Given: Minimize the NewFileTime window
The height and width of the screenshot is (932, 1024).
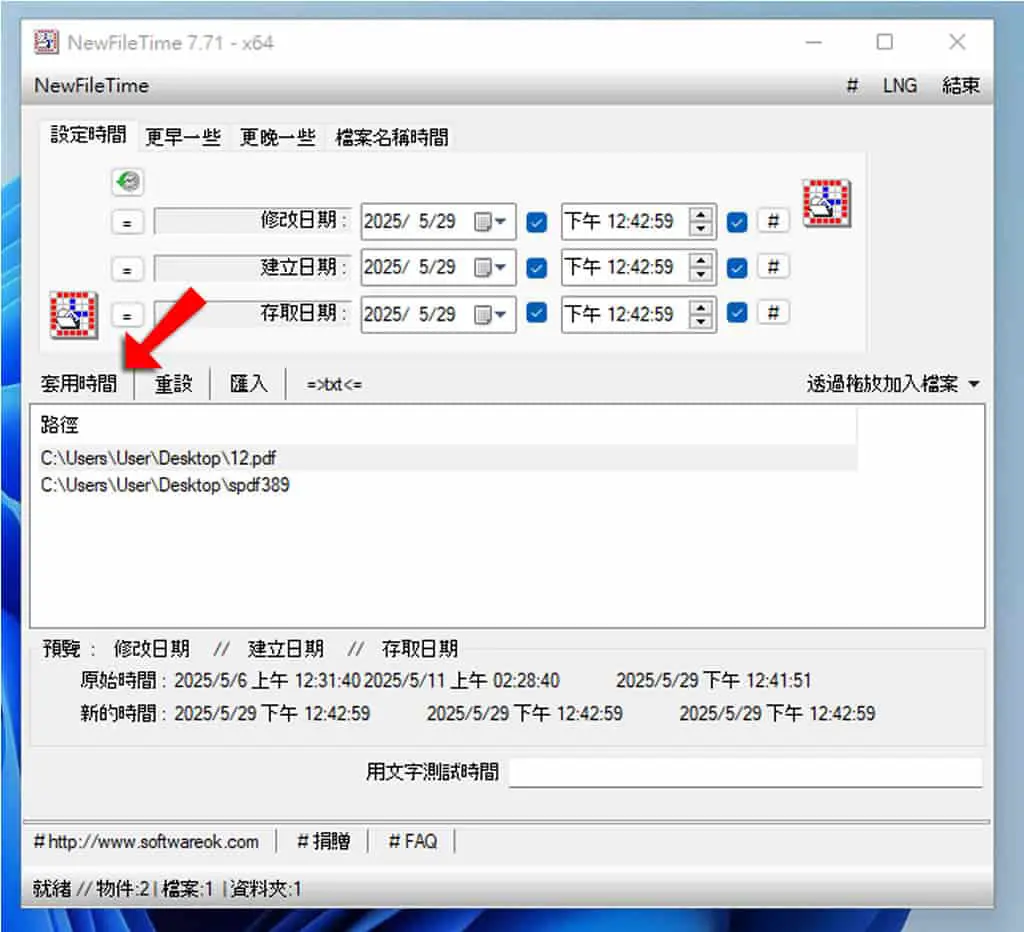Looking at the screenshot, I should click(x=814, y=42).
